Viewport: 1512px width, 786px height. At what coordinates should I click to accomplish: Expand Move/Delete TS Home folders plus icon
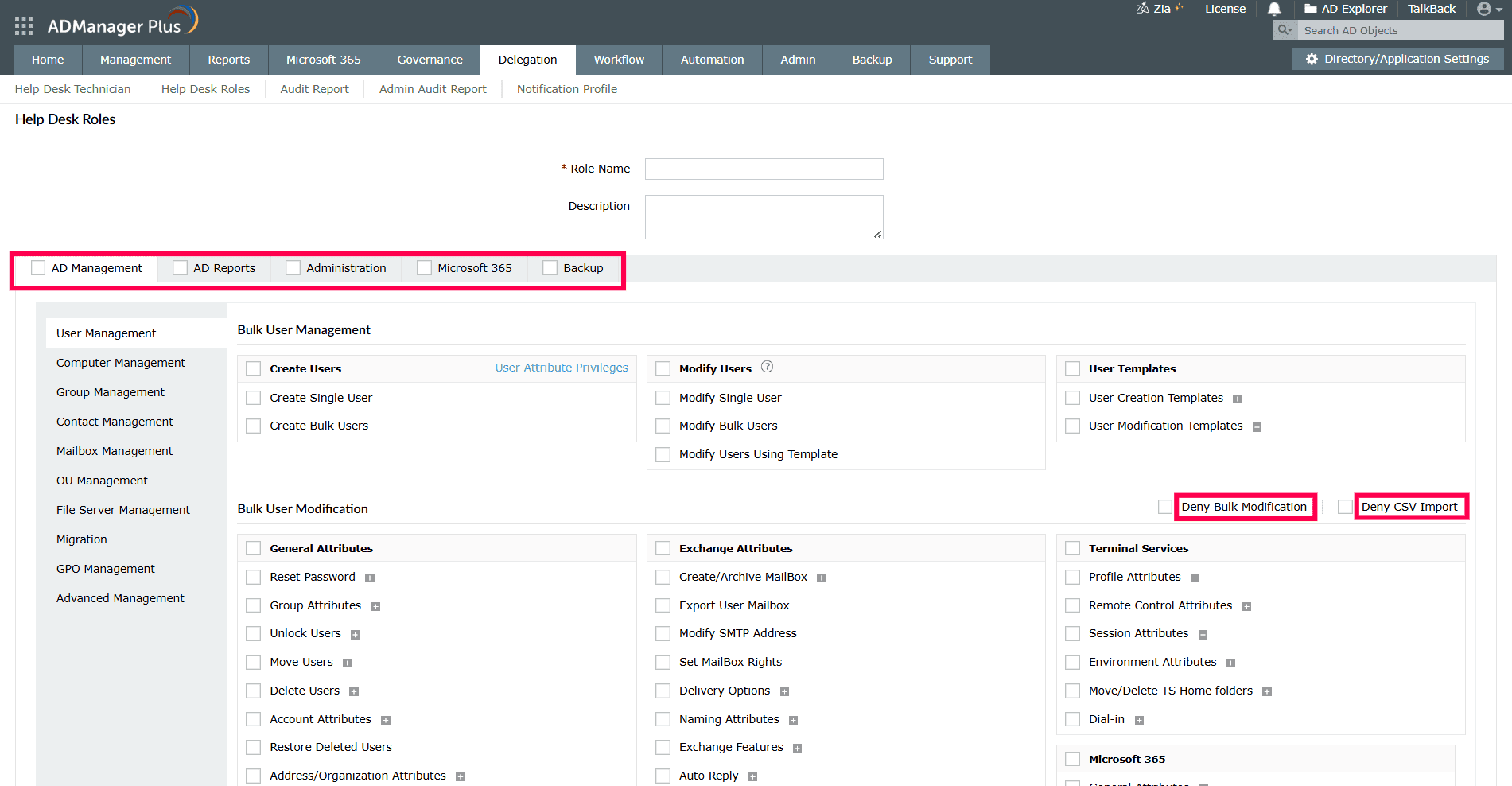1268,692
